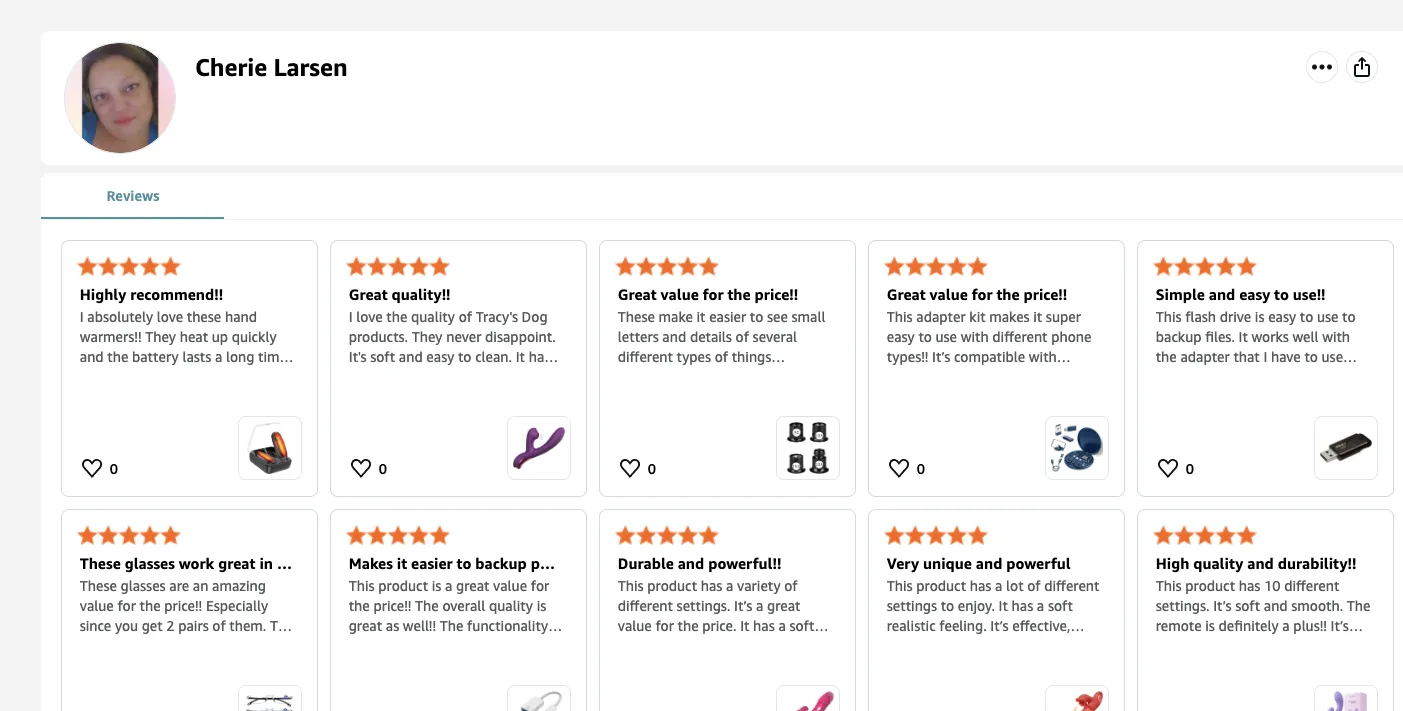Image resolution: width=1403 pixels, height=711 pixels.
Task: Open flash drive product thumbnail
Action: pyautogui.click(x=1346, y=448)
